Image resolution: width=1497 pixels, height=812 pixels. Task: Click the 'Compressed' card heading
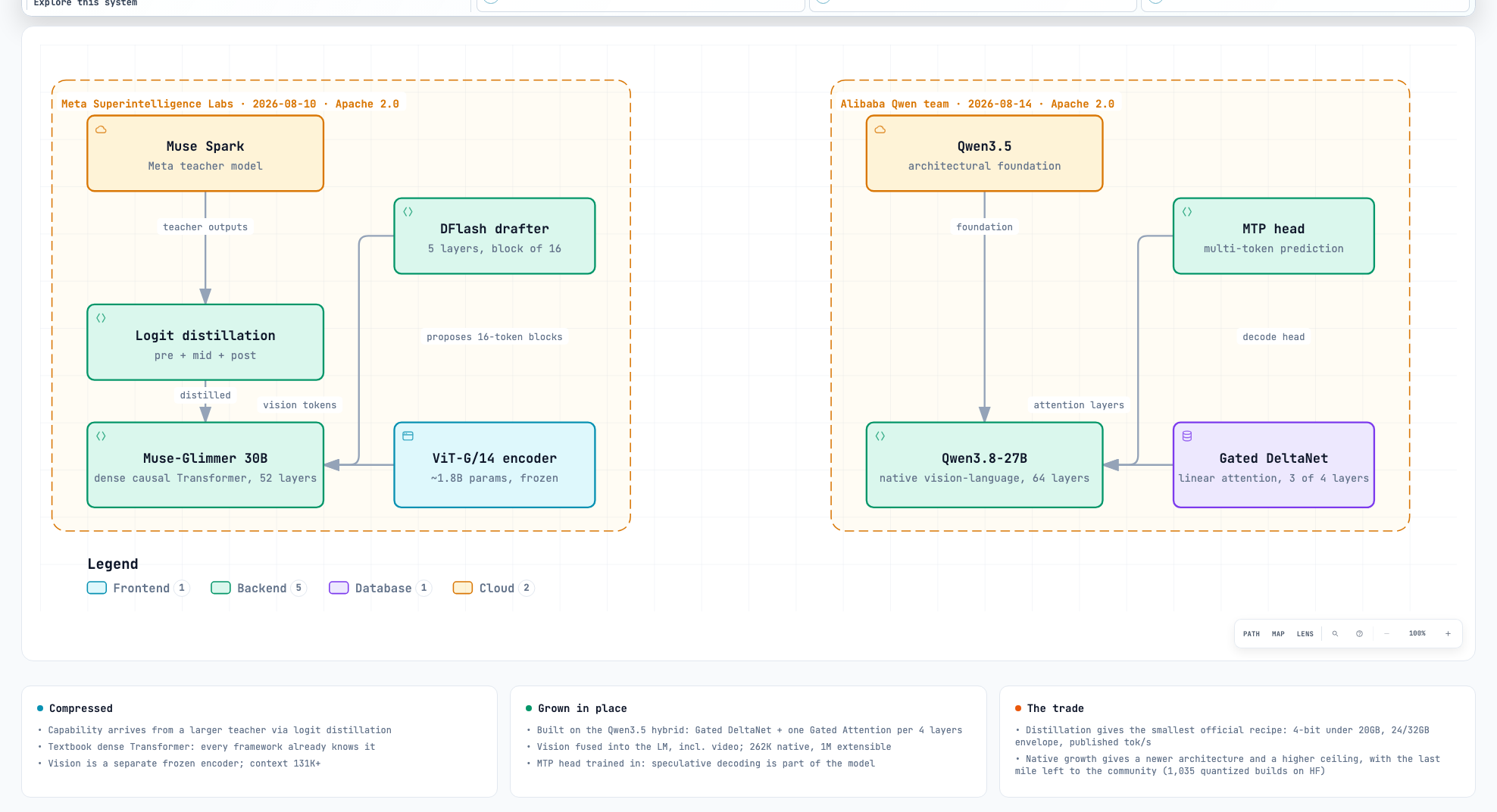point(81,708)
